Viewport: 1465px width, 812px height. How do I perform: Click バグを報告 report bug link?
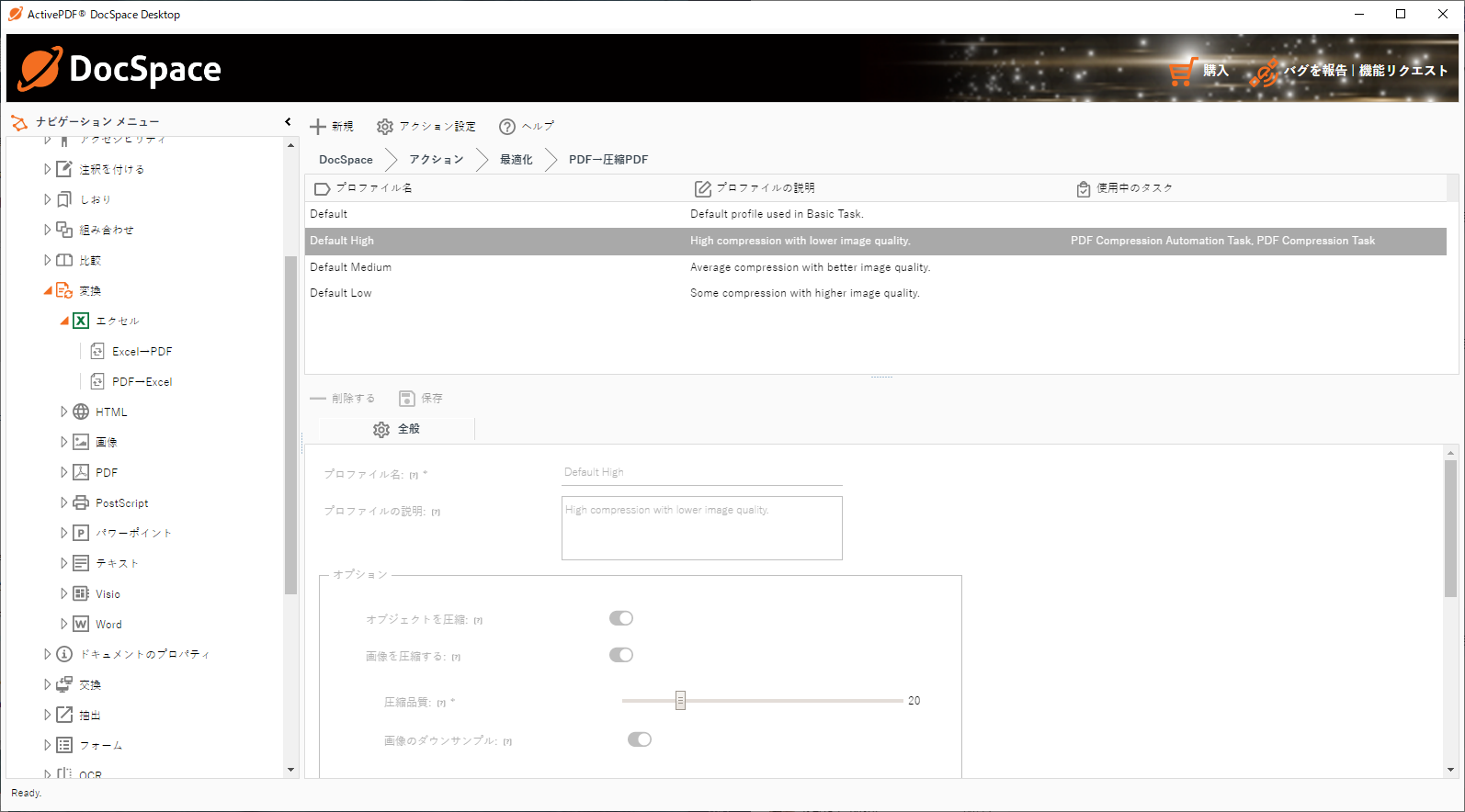tap(1315, 71)
